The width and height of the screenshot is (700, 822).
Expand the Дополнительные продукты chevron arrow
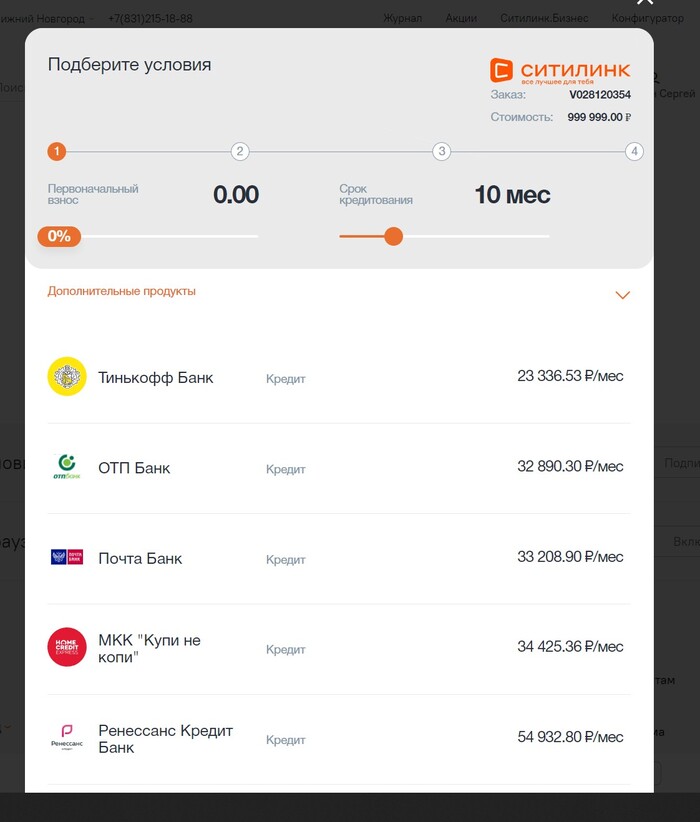coord(622,295)
